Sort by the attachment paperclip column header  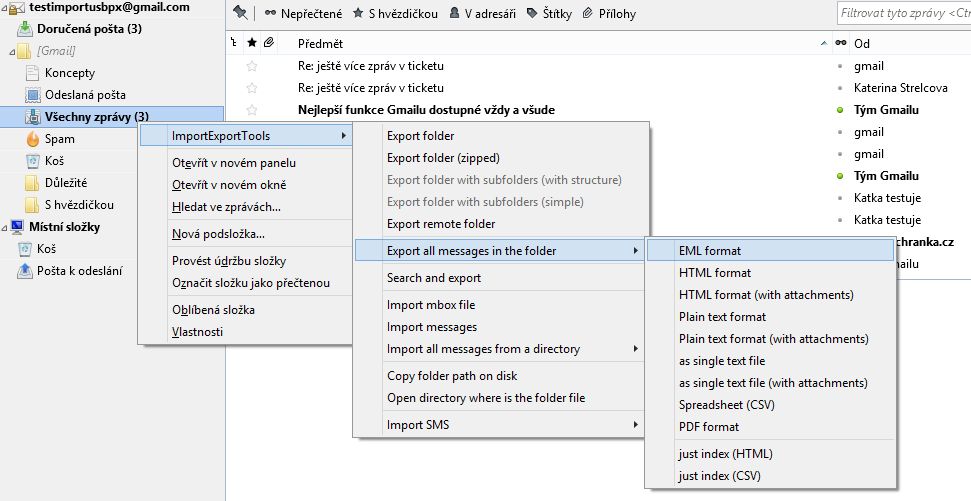tap(267, 44)
